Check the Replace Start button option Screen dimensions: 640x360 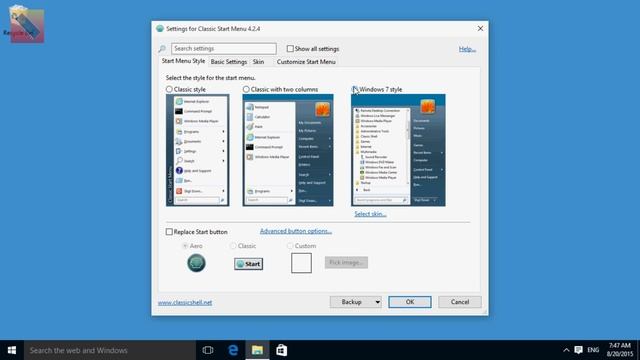click(169, 231)
